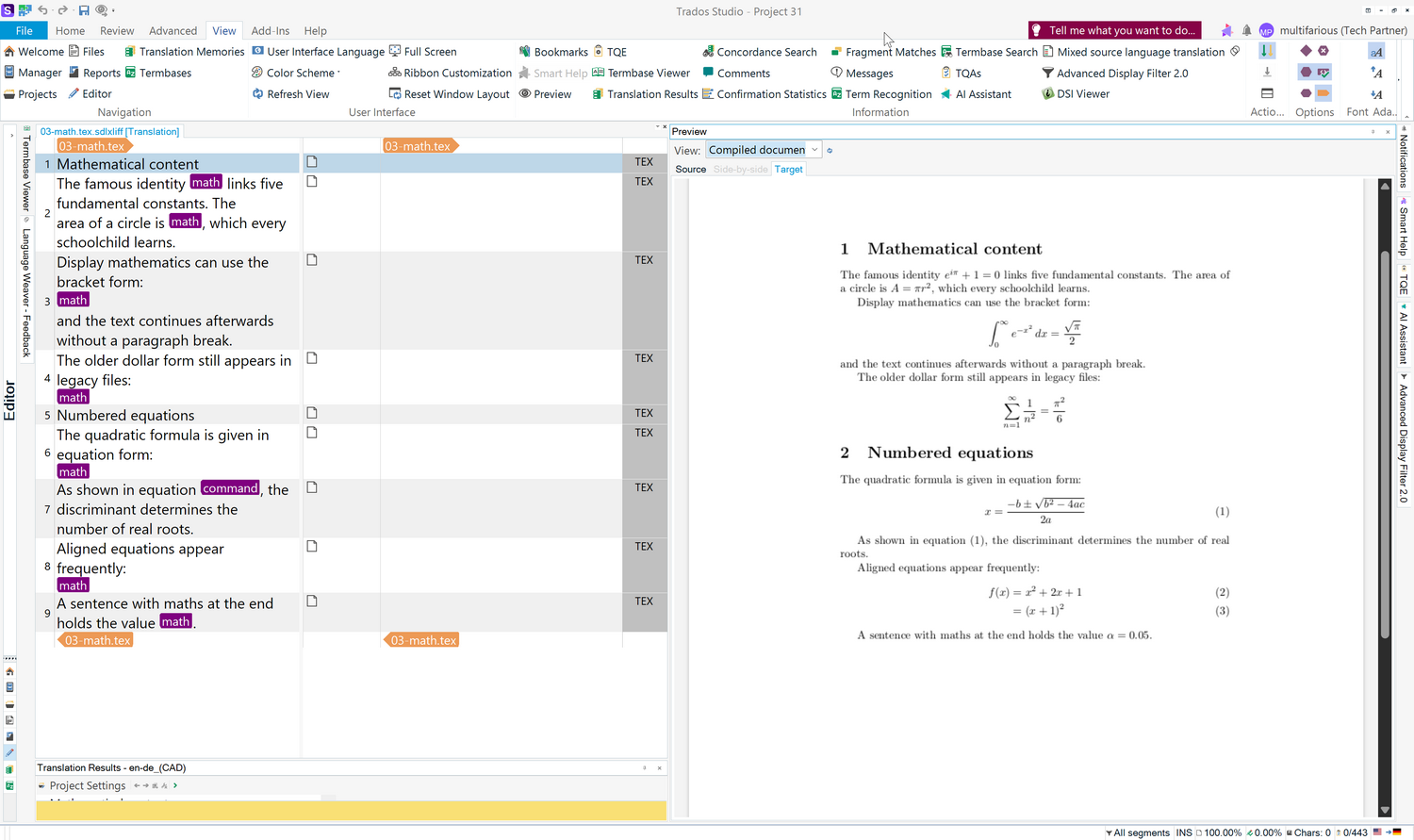Click the status icon of segment 2
Image resolution: width=1414 pixels, height=840 pixels.
click(312, 182)
